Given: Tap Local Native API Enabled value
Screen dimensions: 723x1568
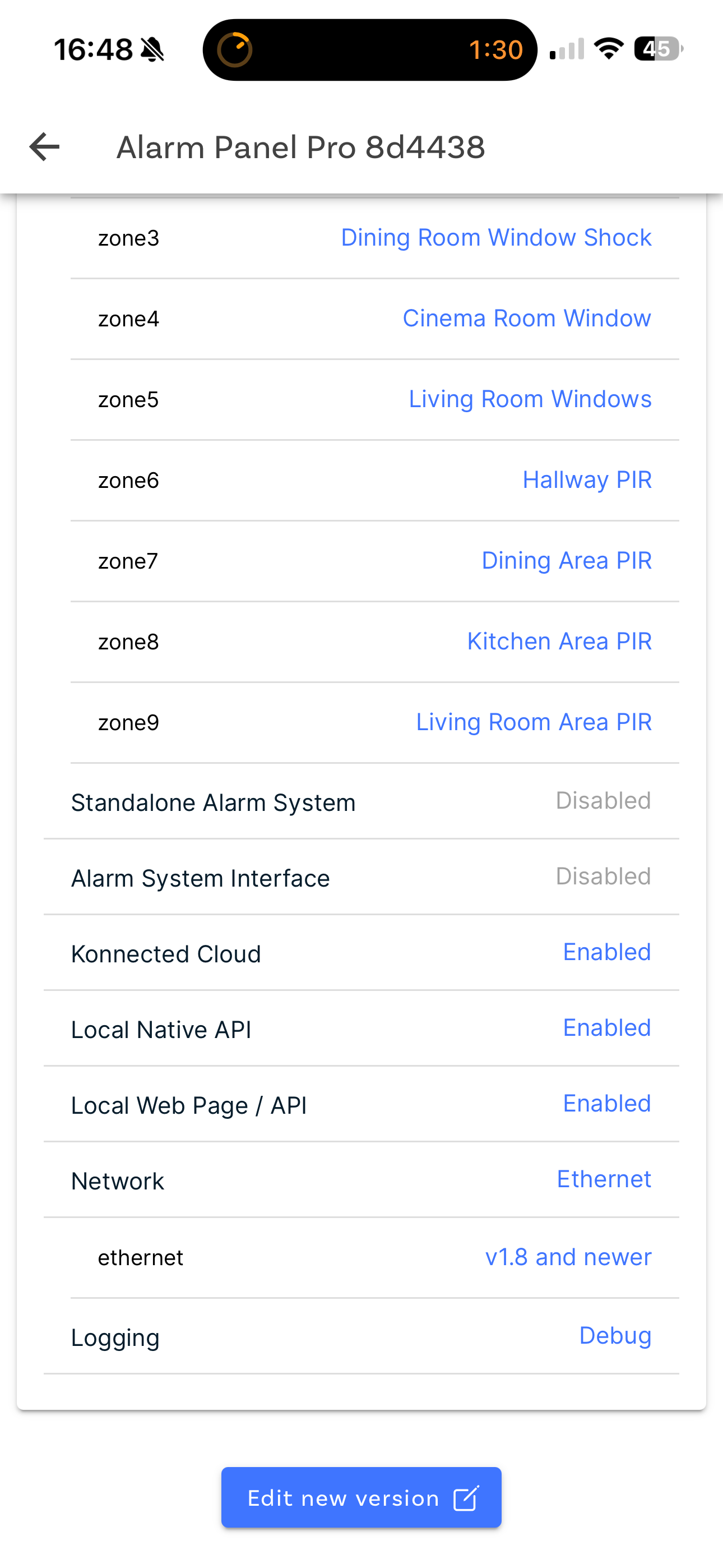Looking at the screenshot, I should 606,1028.
